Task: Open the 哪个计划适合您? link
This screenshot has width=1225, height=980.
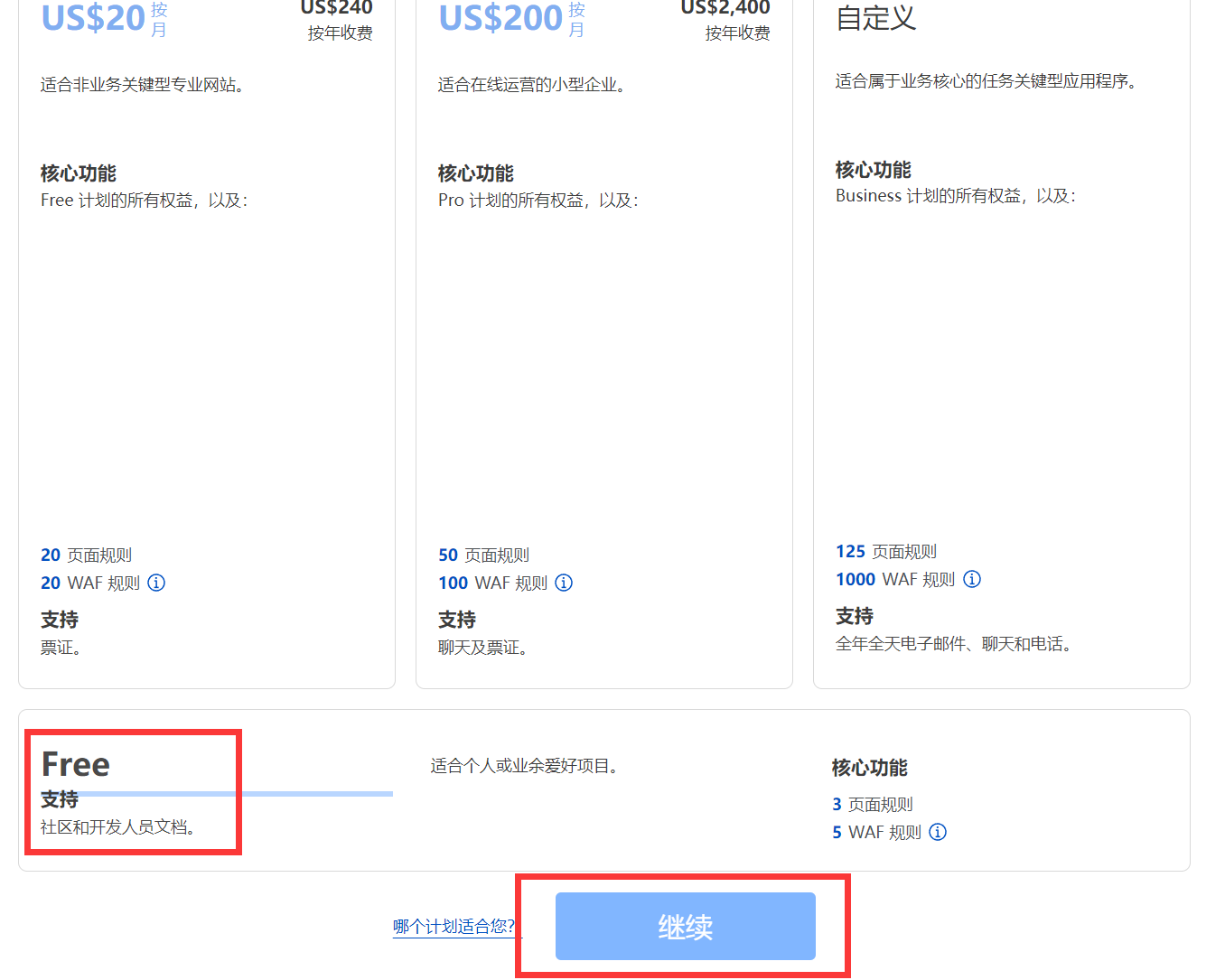Action: tap(454, 927)
